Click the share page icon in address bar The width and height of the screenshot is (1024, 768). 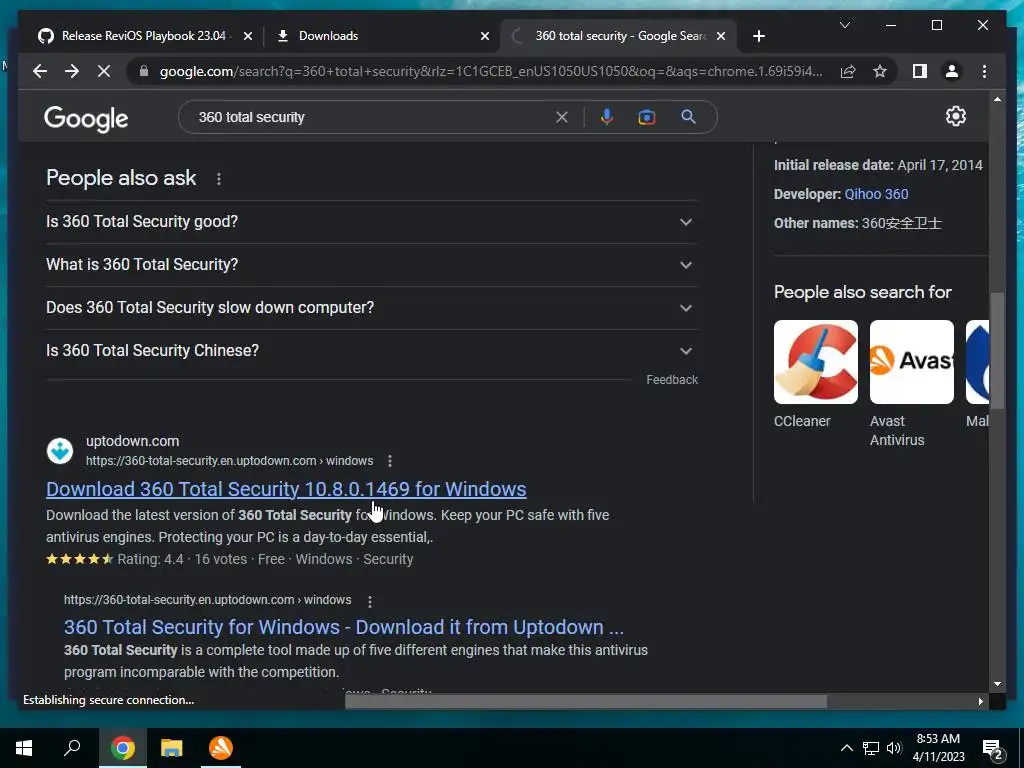point(848,71)
